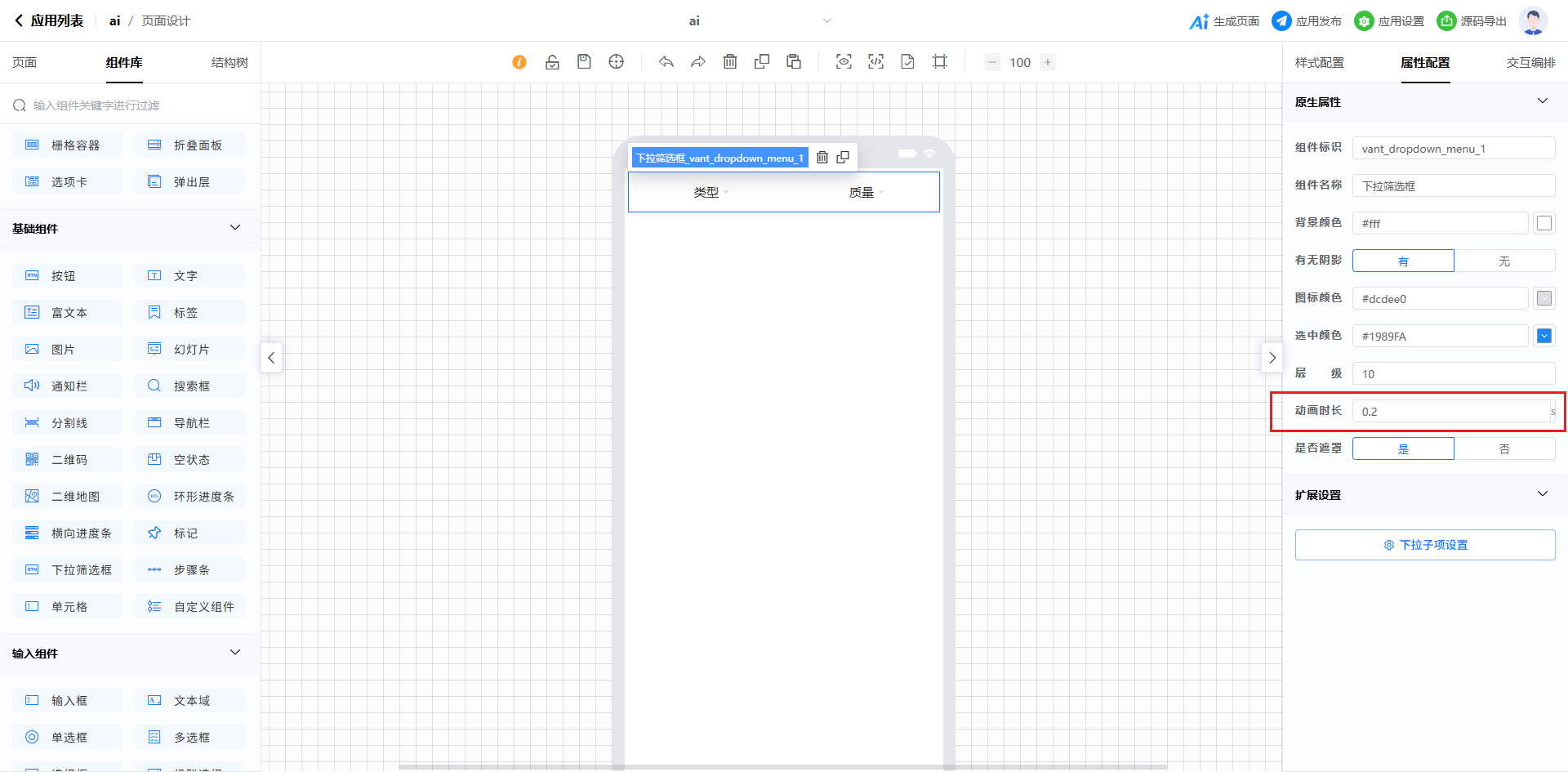
Task: Set shadow option to 无
Action: point(1504,261)
